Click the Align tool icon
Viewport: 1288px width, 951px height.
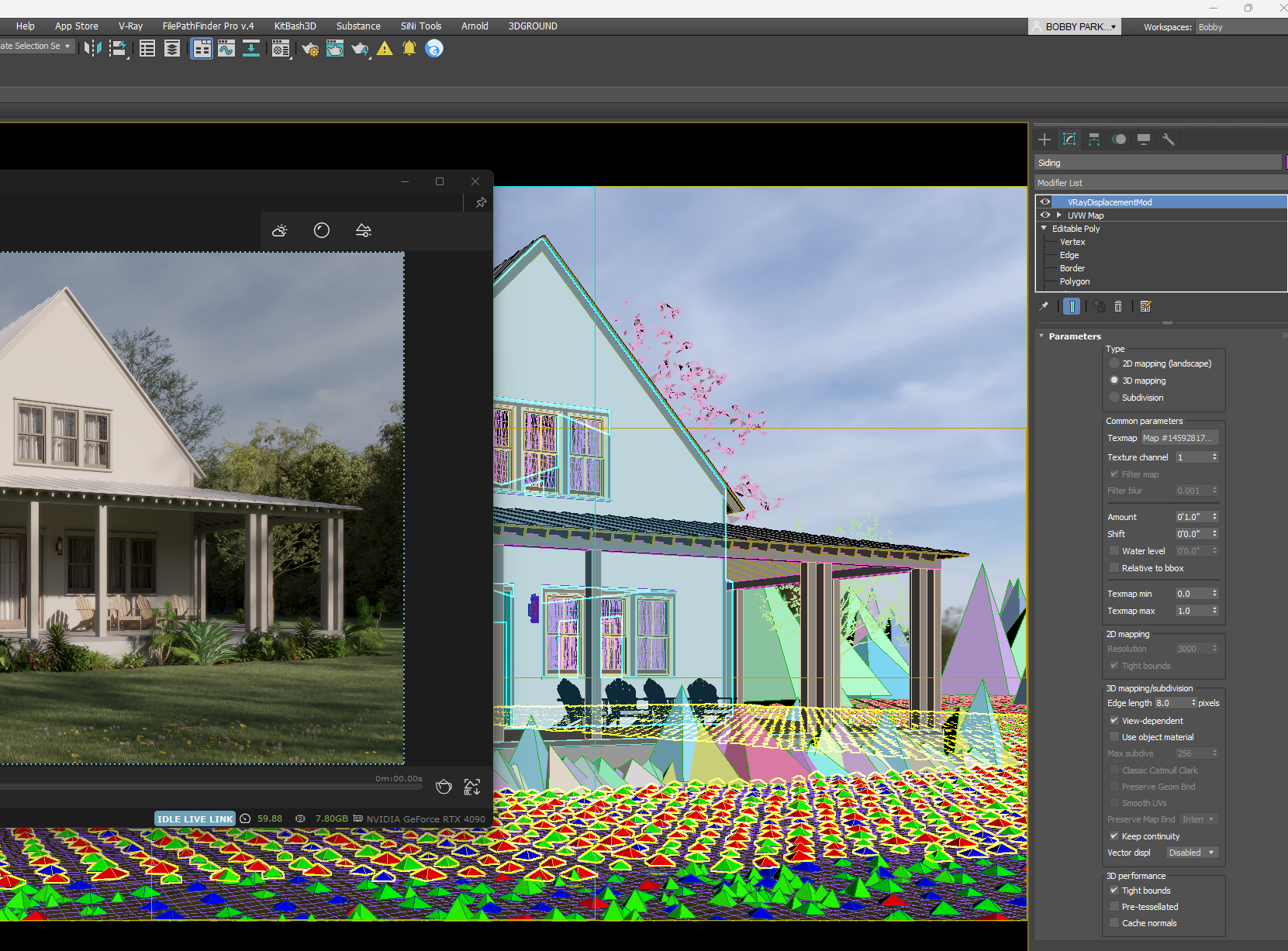(x=118, y=49)
